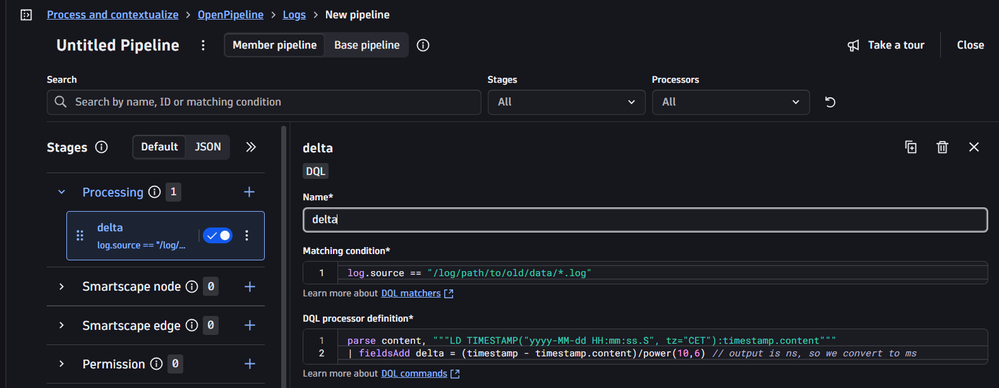Navigate to the OpenPipeline breadcrumb
Image resolution: width=999 pixels, height=388 pixels.
230,15
